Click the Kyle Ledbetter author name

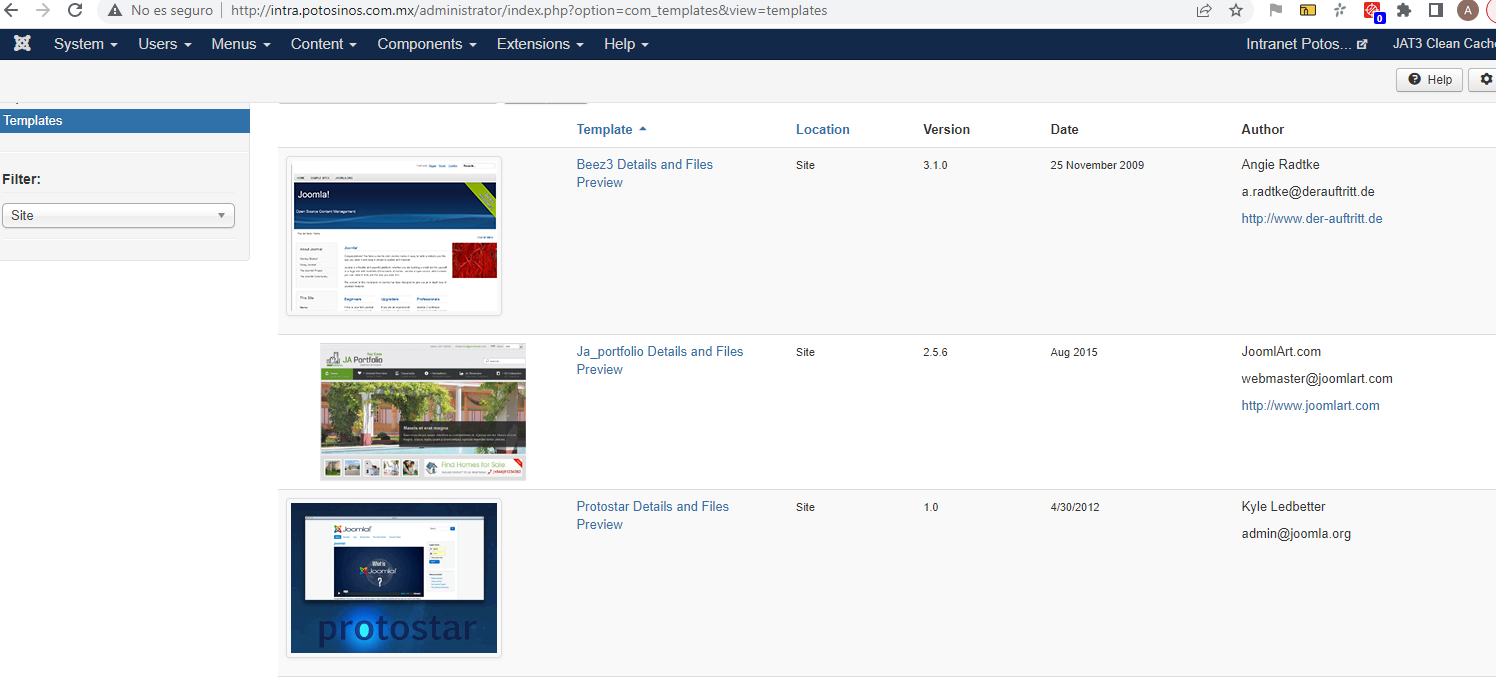tap(1284, 506)
